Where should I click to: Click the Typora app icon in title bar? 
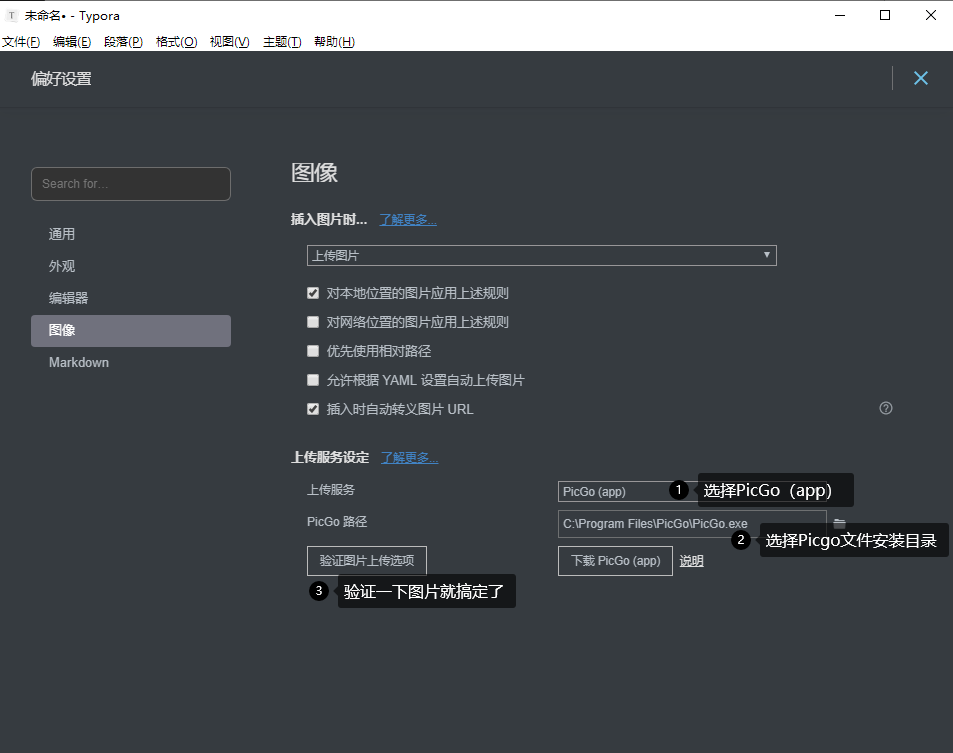click(12, 16)
